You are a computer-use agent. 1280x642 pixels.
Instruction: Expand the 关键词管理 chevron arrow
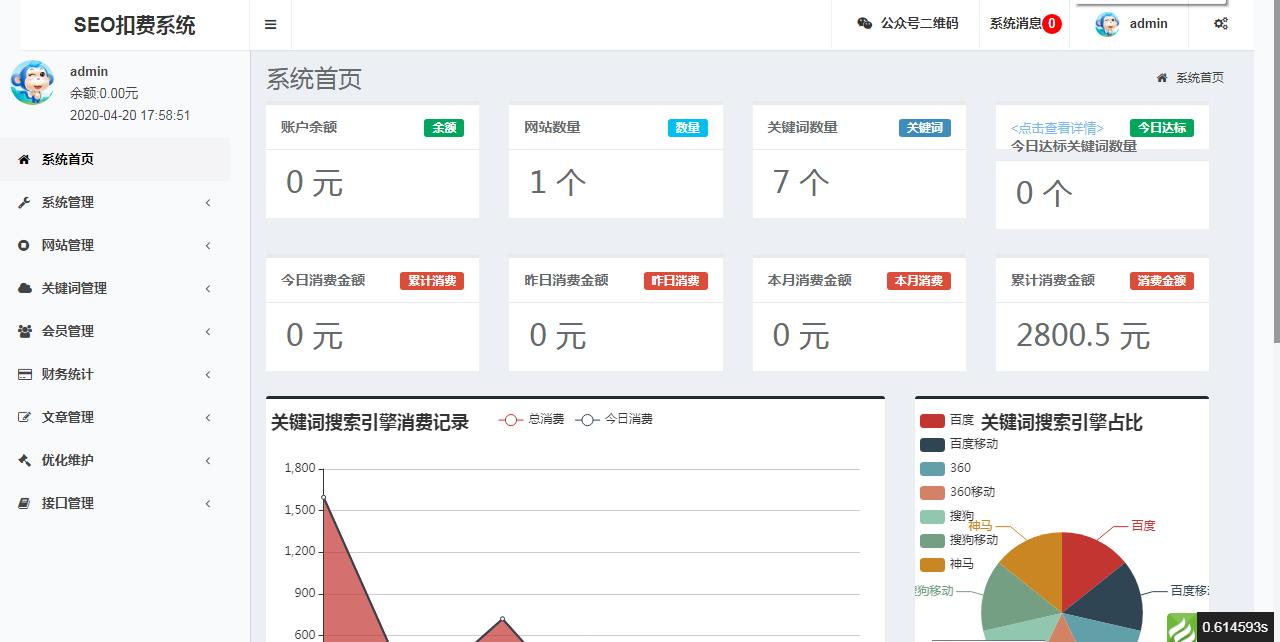[x=208, y=289]
